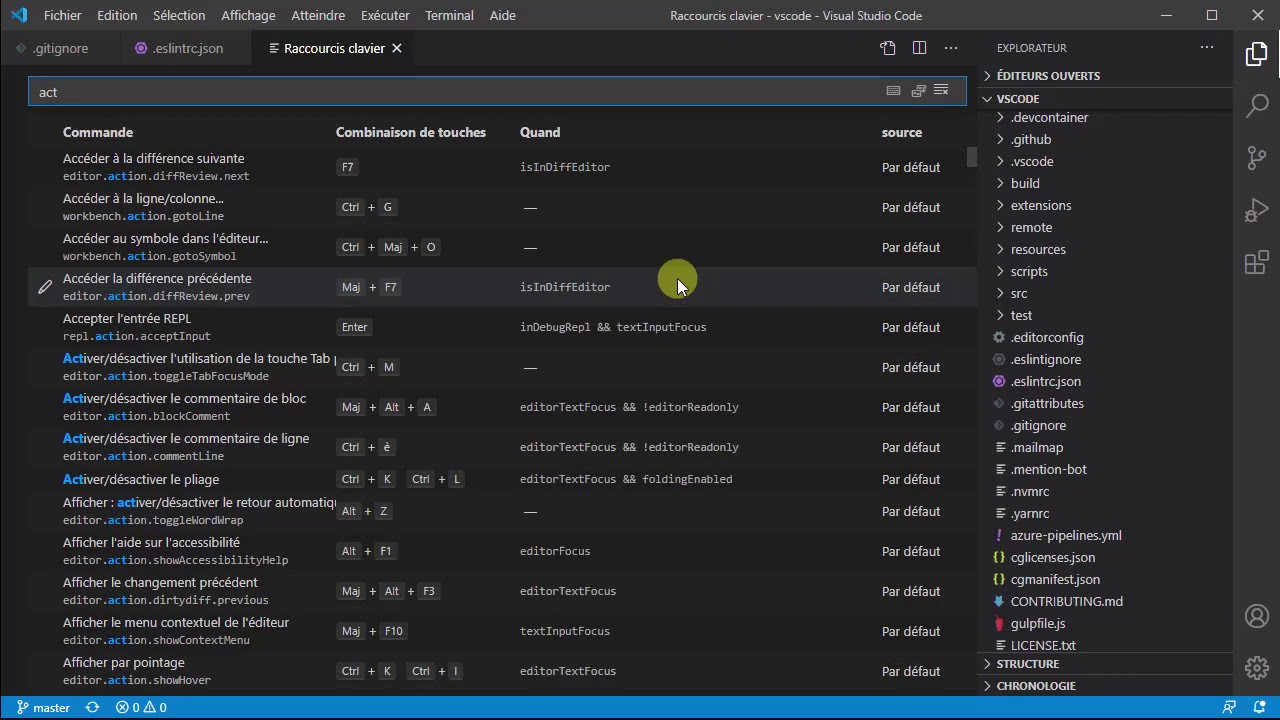The width and height of the screenshot is (1280, 720).
Task: Click the VS Code logo icon
Action: [19, 15]
